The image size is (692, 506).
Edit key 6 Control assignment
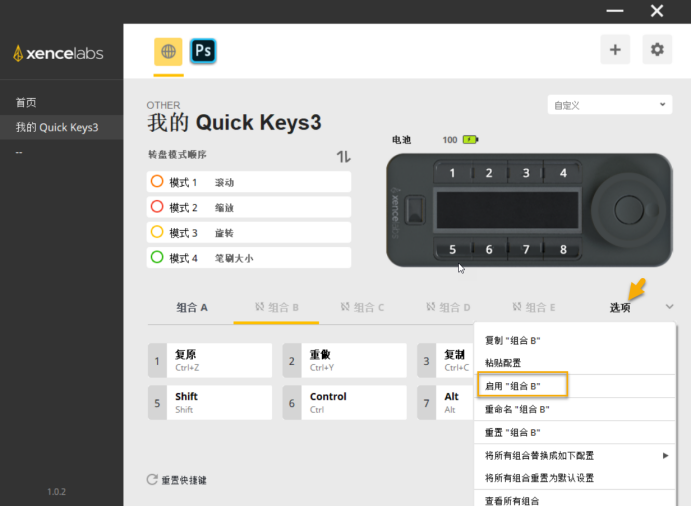point(345,403)
